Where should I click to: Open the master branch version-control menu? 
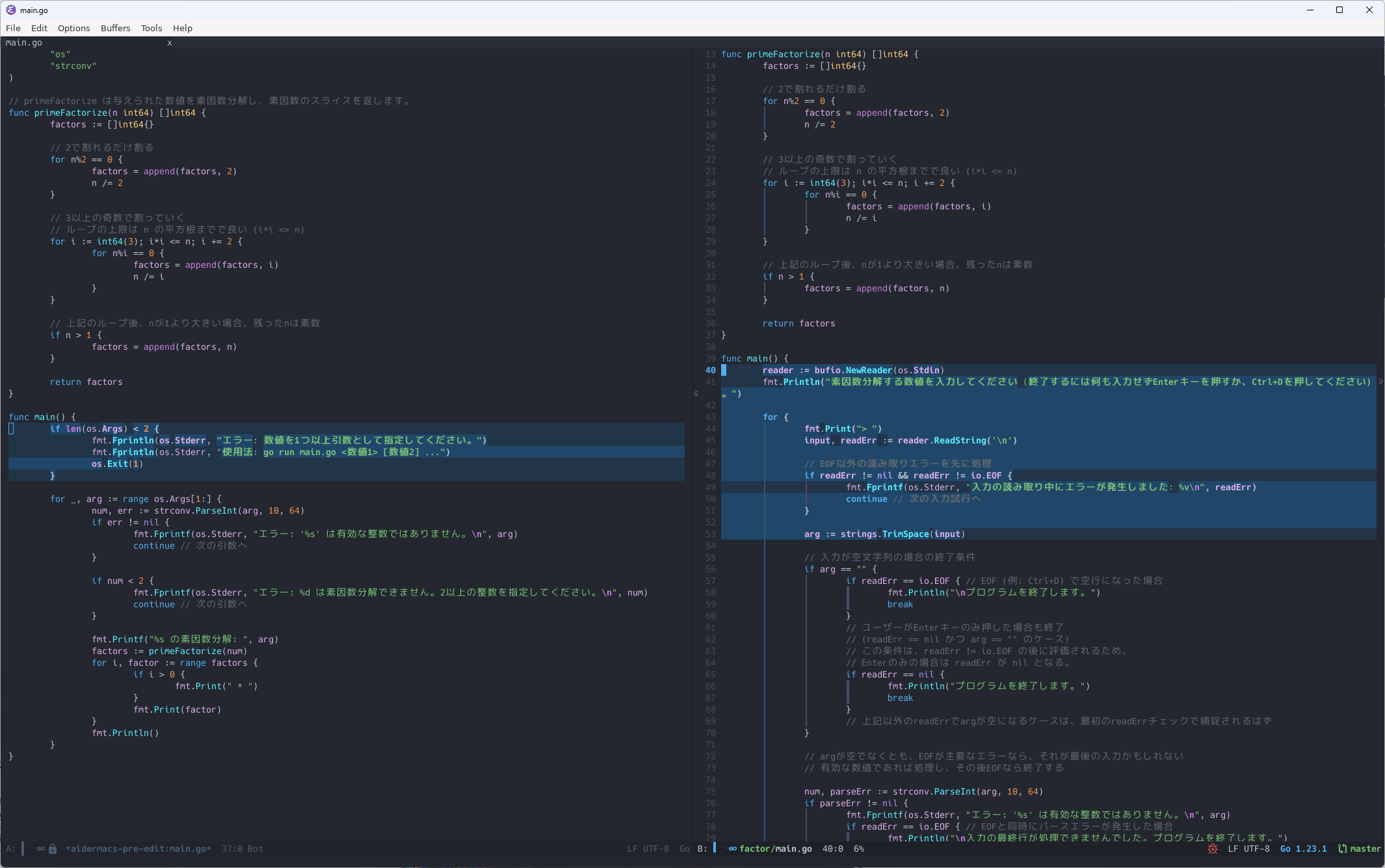[x=1365, y=848]
